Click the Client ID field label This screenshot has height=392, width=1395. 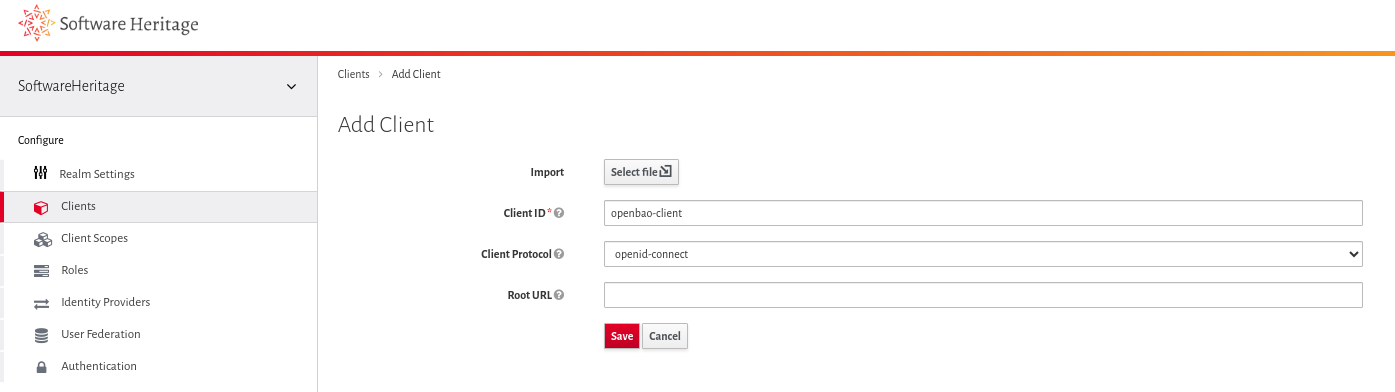[x=524, y=213]
